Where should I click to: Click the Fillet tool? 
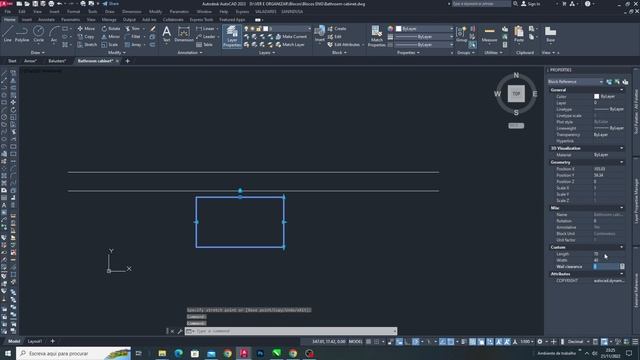pos(133,37)
